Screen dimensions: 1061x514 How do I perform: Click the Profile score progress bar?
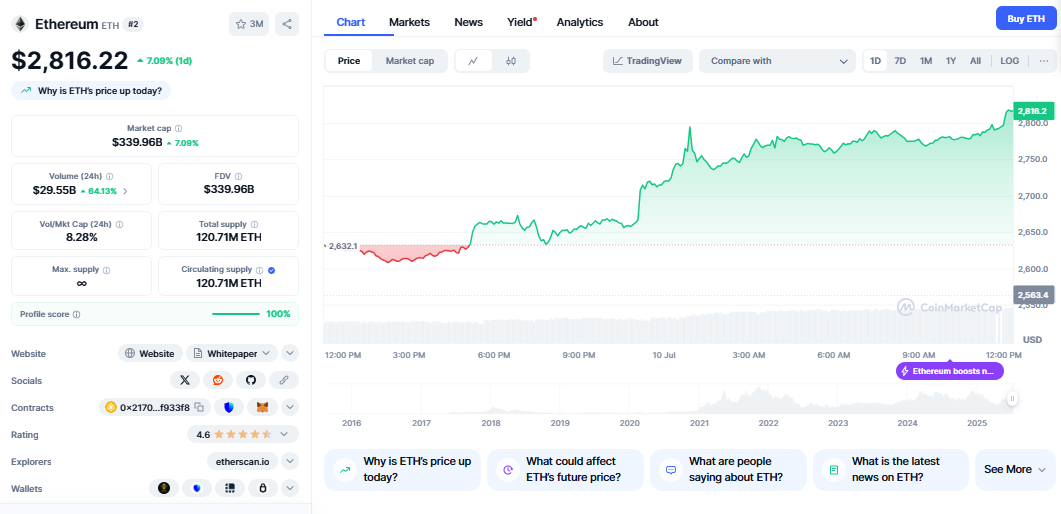[235, 314]
